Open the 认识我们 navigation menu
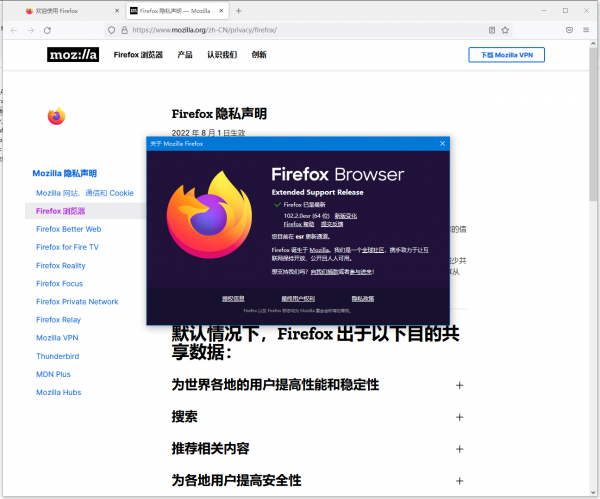 [222, 55]
